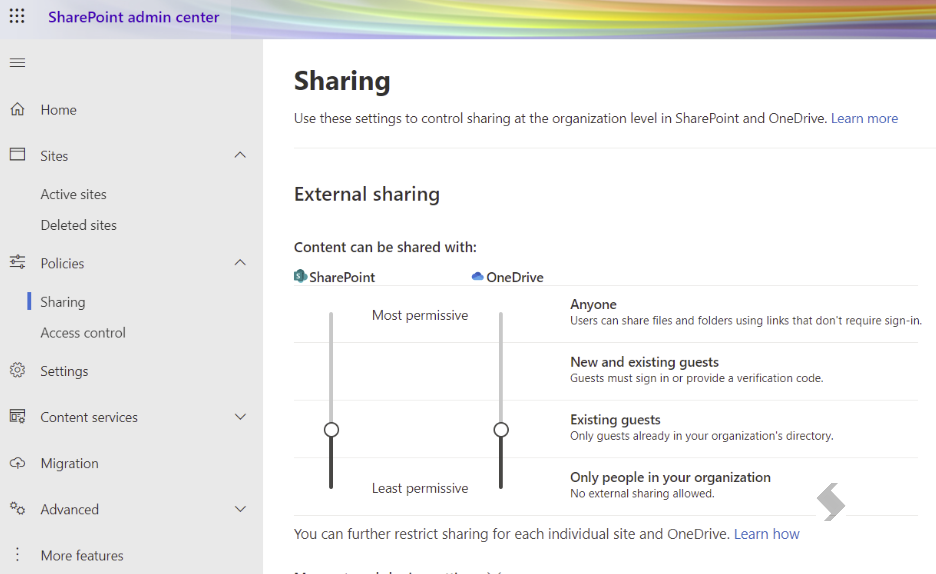Open More features navigation item
This screenshot has width=936, height=574.
(x=82, y=556)
